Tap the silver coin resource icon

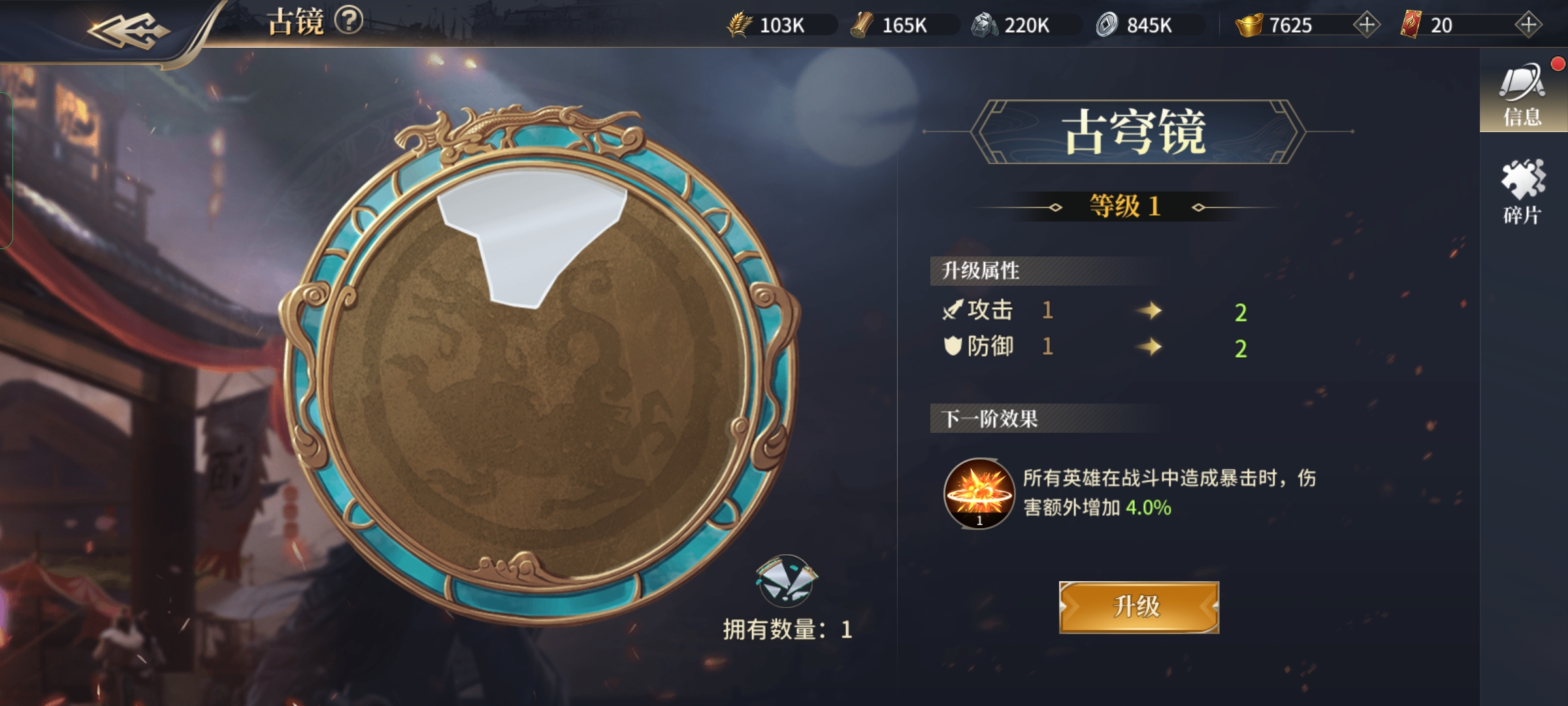[1107, 25]
